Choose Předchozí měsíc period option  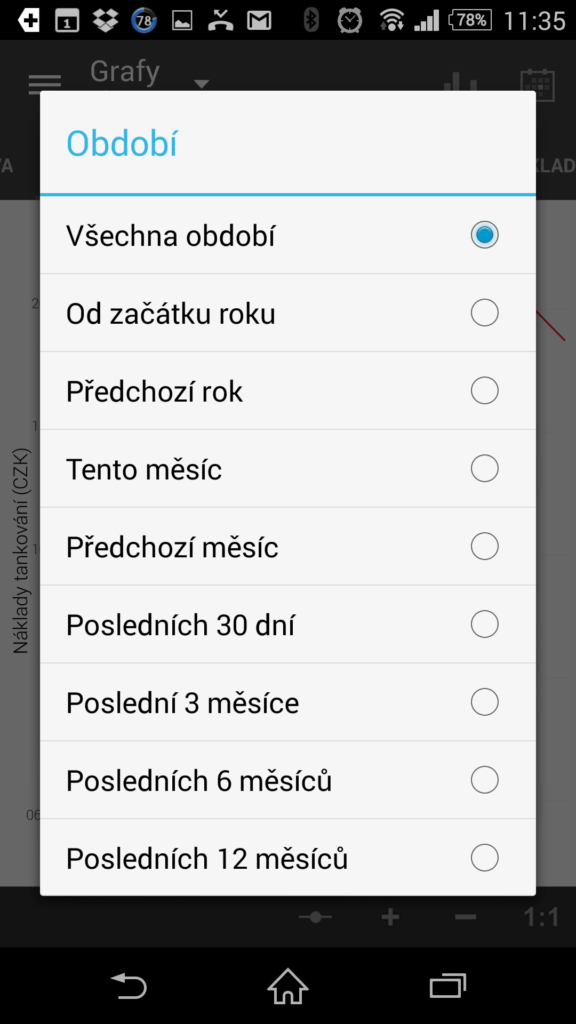click(x=287, y=546)
